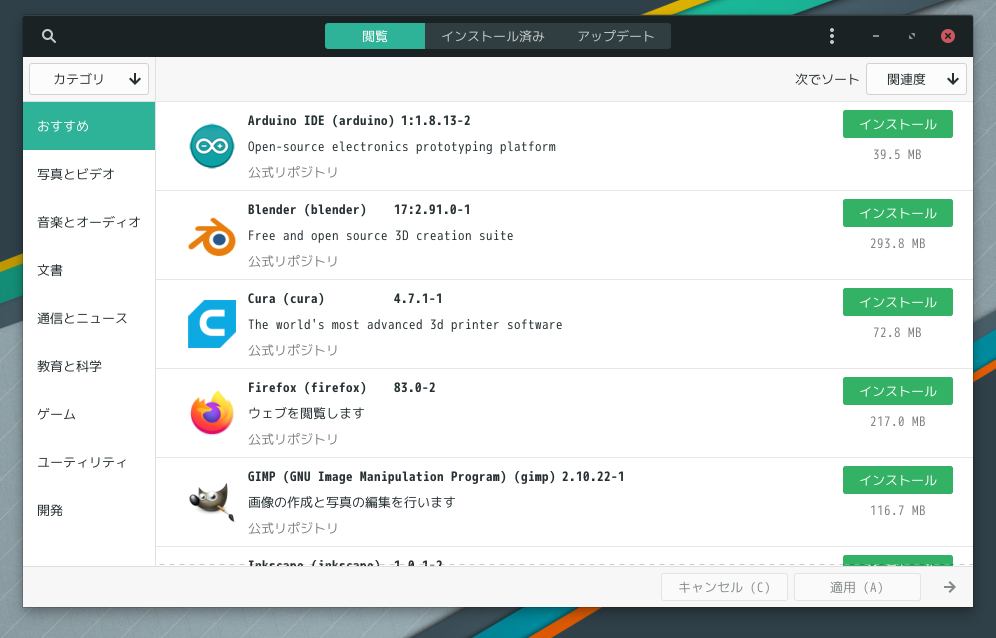Viewport: 996px width, 638px height.
Task: Click the 次でソート label
Action: click(x=826, y=79)
